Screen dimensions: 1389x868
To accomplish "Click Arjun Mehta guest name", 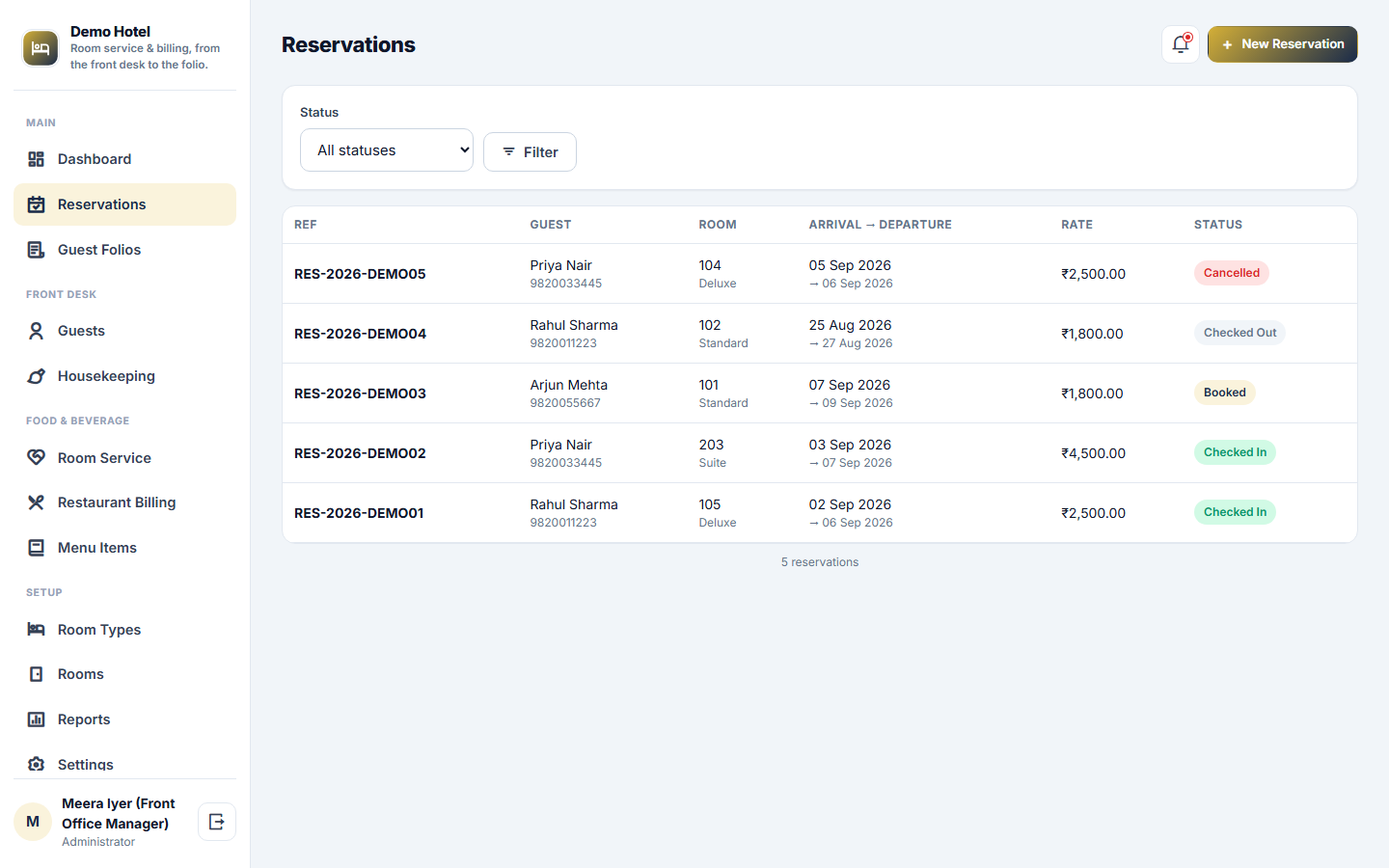I will pyautogui.click(x=568, y=385).
